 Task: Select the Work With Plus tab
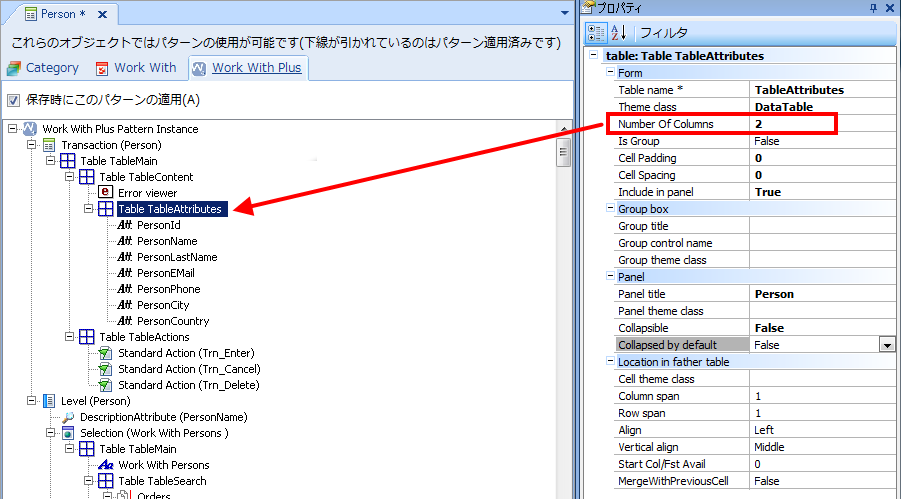[x=248, y=68]
